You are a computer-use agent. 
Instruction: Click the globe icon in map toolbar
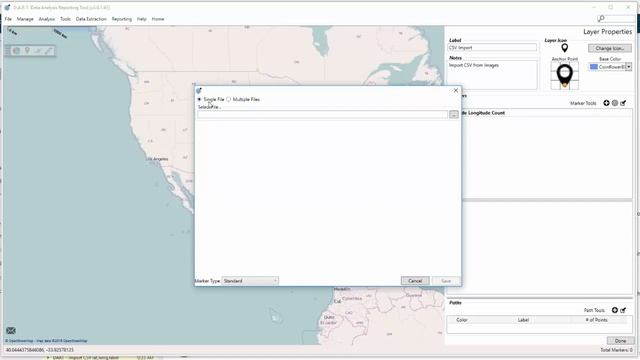point(16,51)
